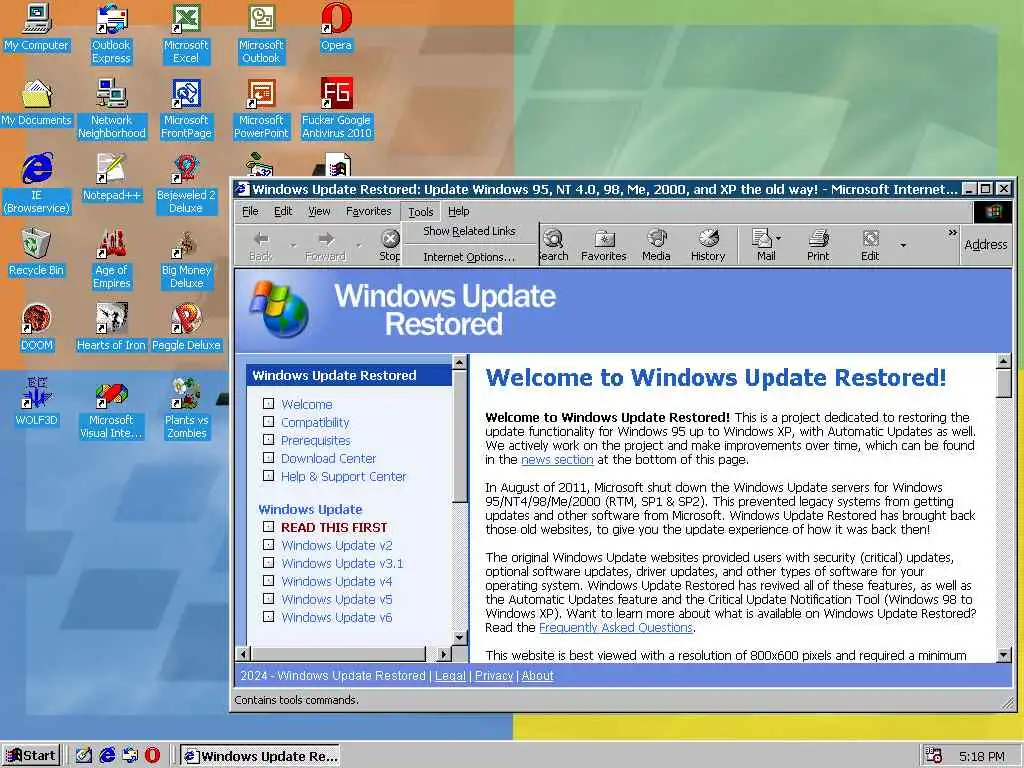
Task: Click sidebar scroll down arrow
Action: pyautogui.click(x=460, y=638)
